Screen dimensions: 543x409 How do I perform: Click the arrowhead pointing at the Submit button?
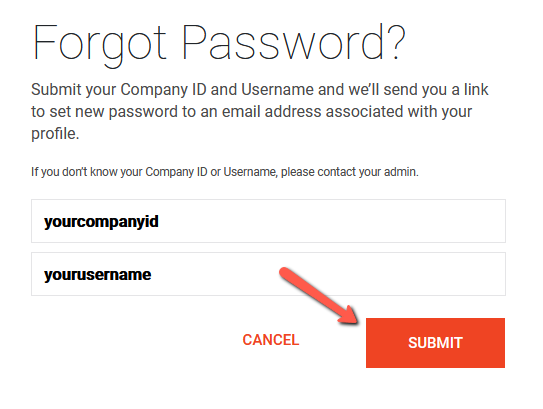[x=349, y=316]
